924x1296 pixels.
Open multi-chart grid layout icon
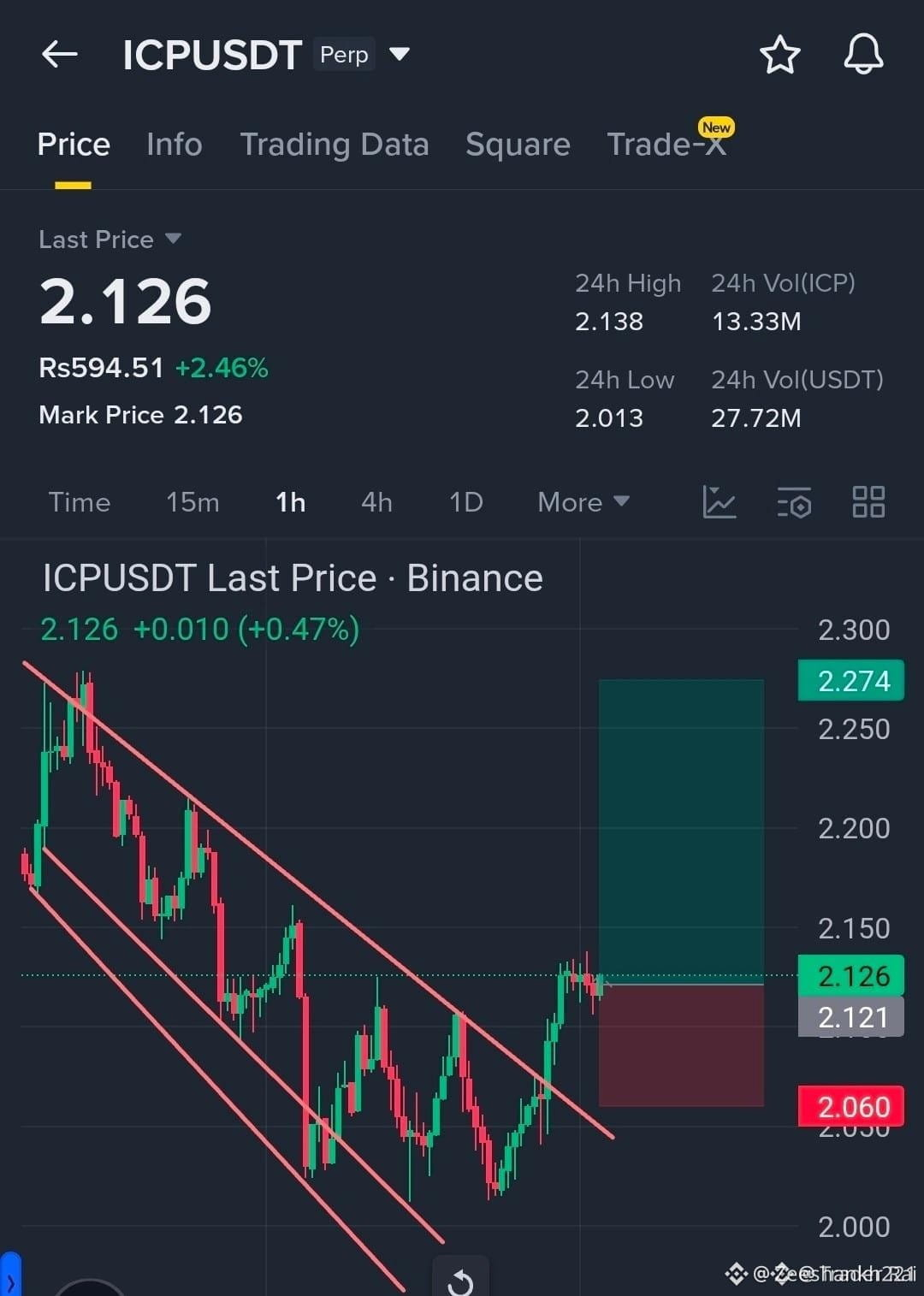point(868,502)
